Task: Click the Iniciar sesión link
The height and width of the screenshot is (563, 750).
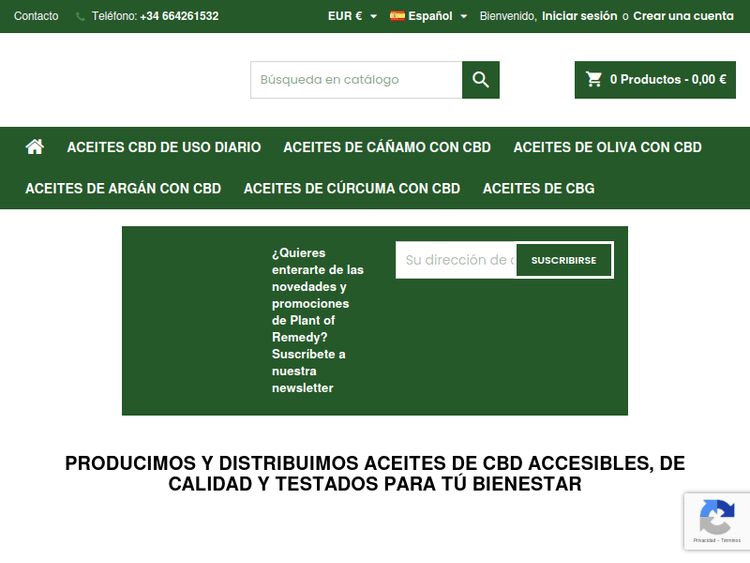Action: [579, 16]
